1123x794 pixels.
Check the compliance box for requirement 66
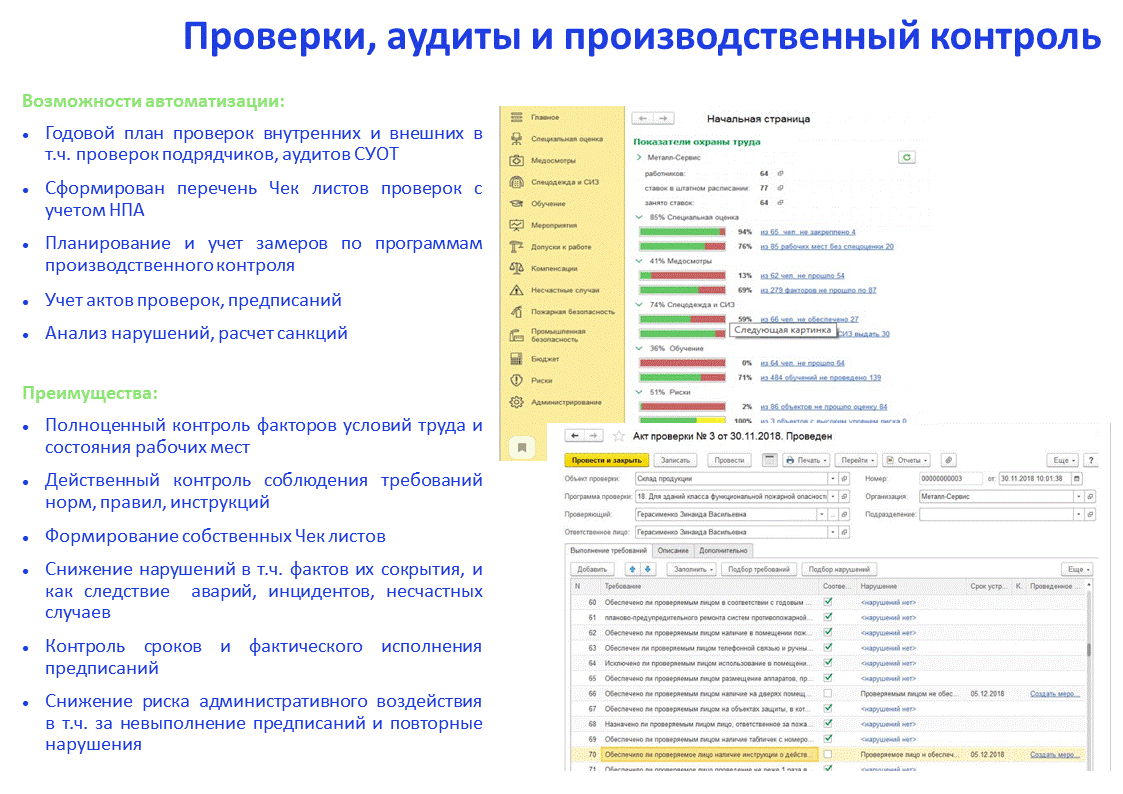[828, 693]
